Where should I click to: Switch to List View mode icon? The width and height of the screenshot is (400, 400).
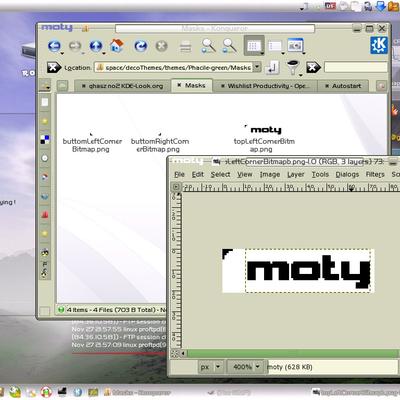[x=275, y=46]
